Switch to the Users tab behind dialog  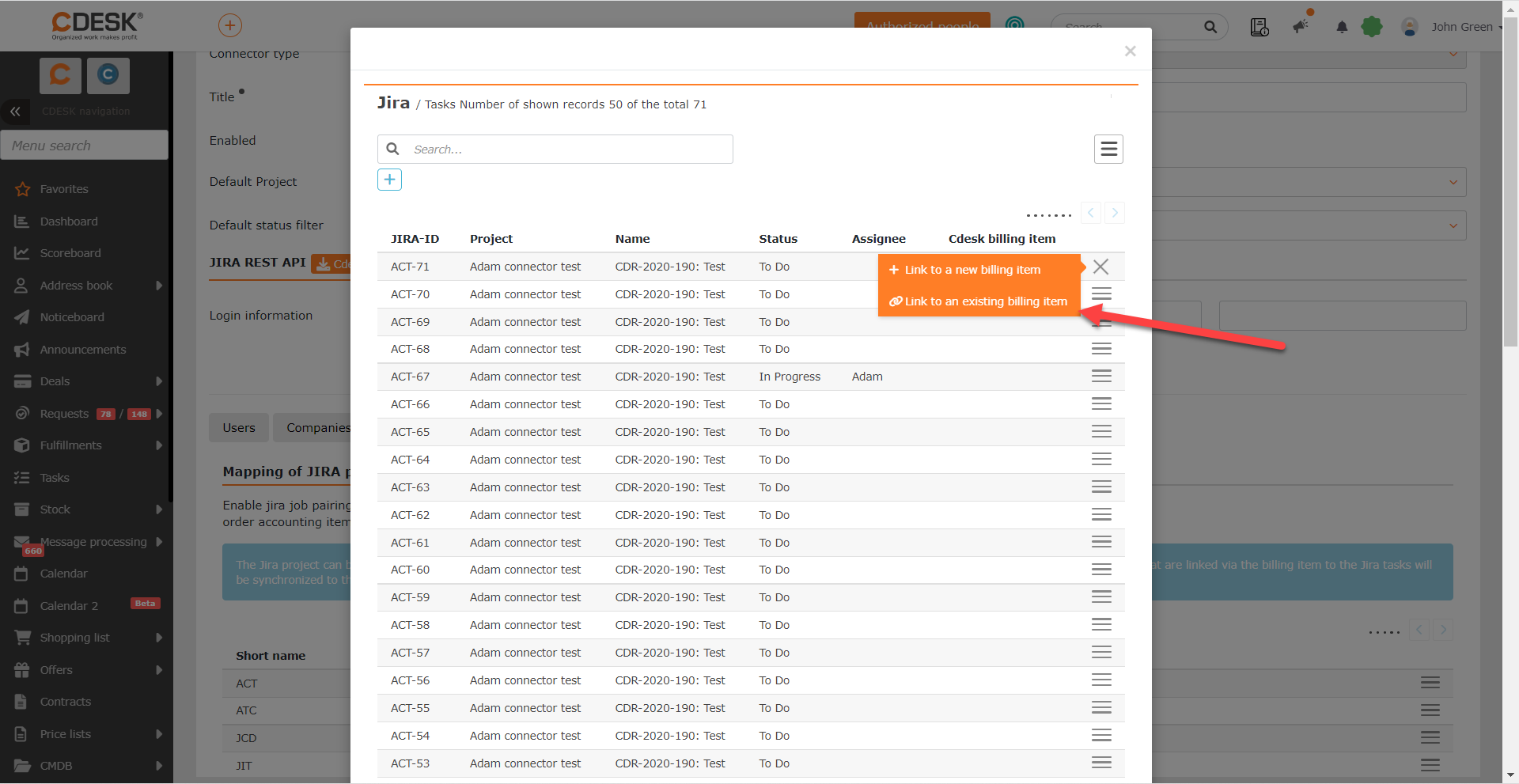pos(239,428)
